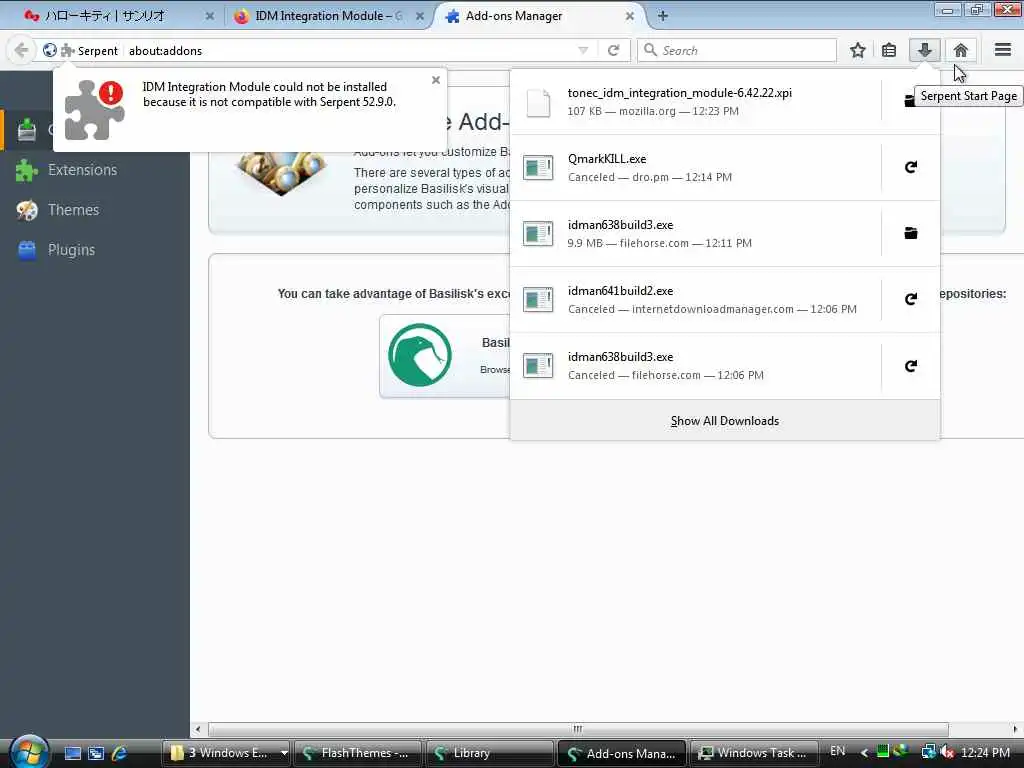Click the add-on puzzle icon in URL bar

pyautogui.click(x=67, y=51)
